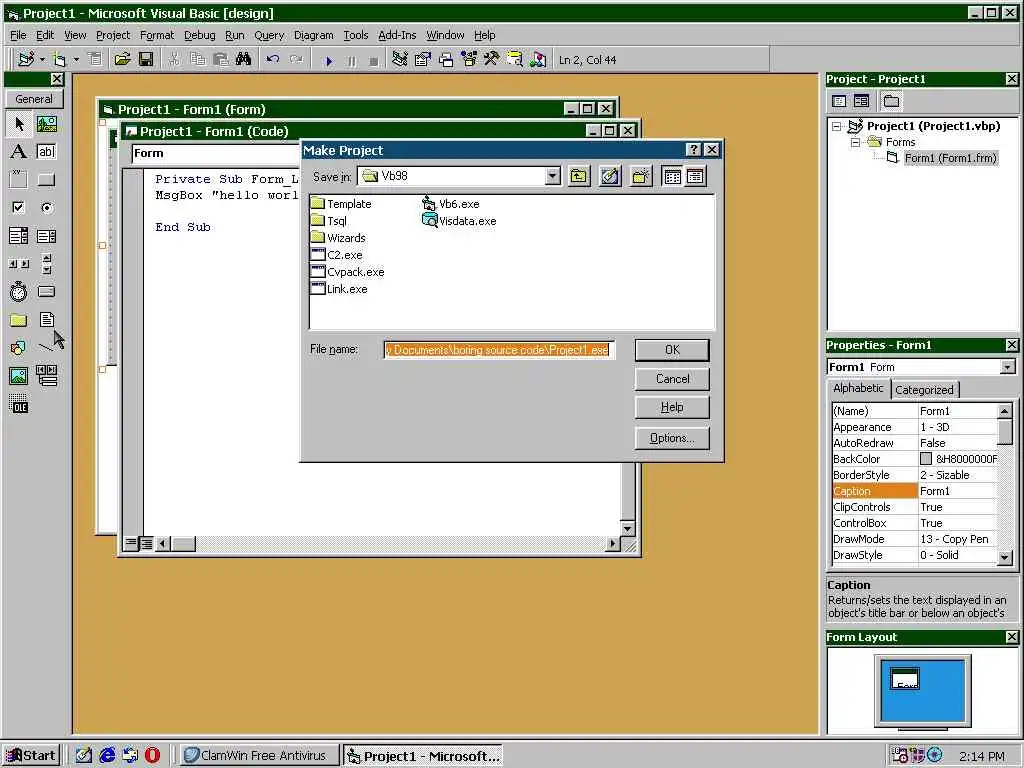
Task: Click the Save Project toolbar icon
Action: (146, 60)
